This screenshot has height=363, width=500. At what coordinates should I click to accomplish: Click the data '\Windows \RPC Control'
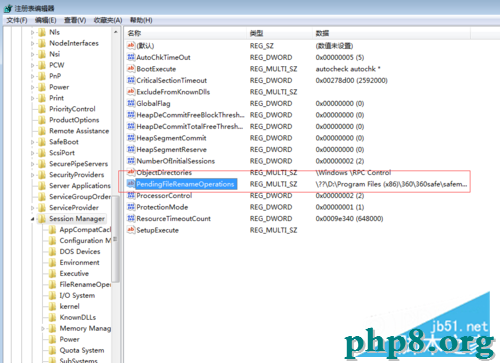353,172
